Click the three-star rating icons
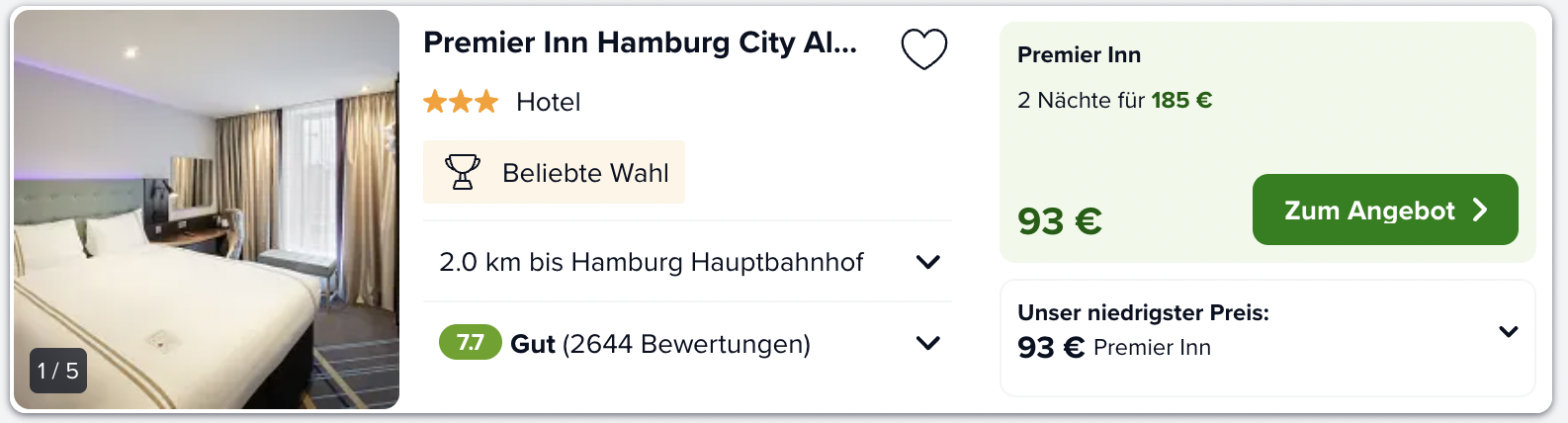The width and height of the screenshot is (1568, 423). [461, 101]
